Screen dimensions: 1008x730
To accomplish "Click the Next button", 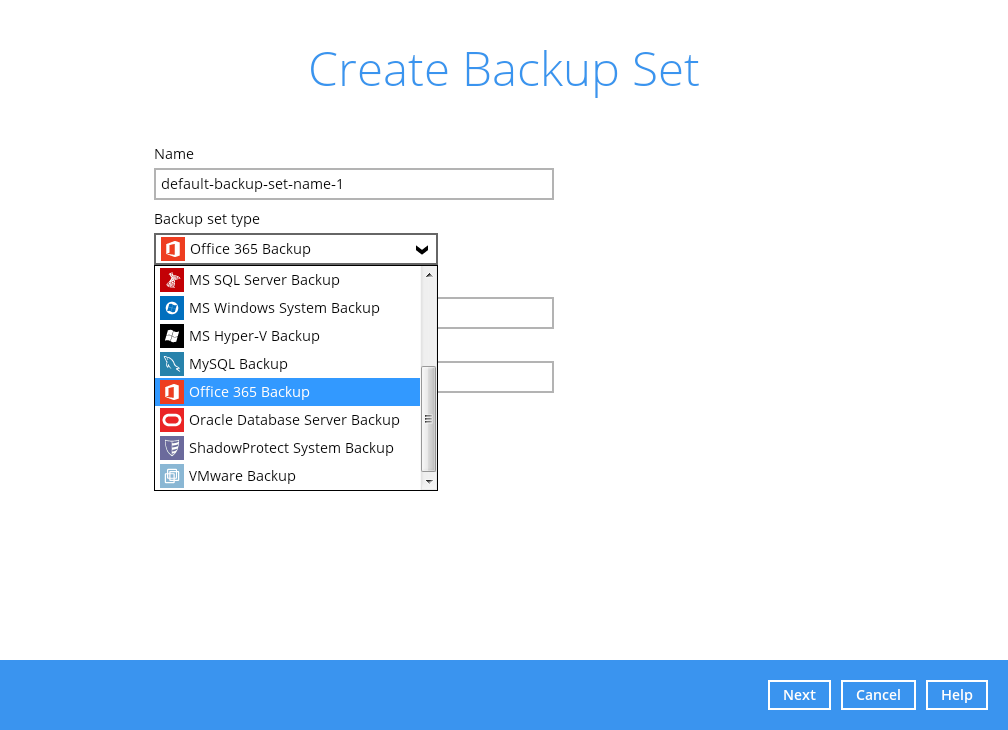I will pos(799,695).
